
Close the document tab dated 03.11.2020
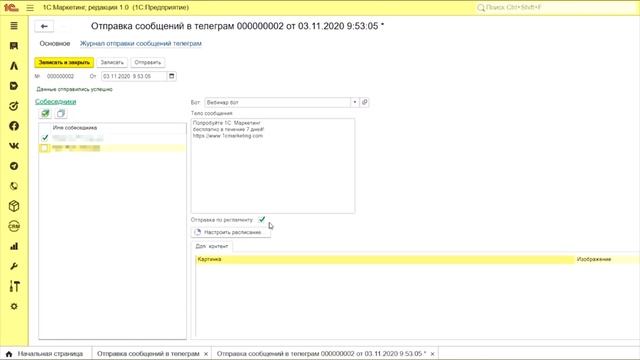point(433,354)
